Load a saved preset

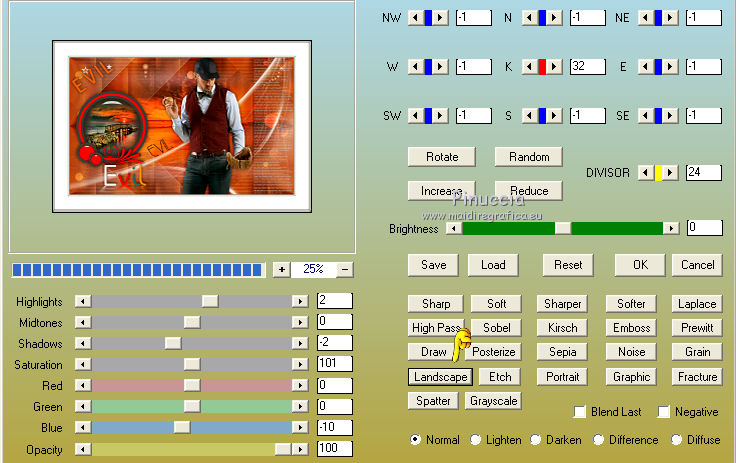493,265
